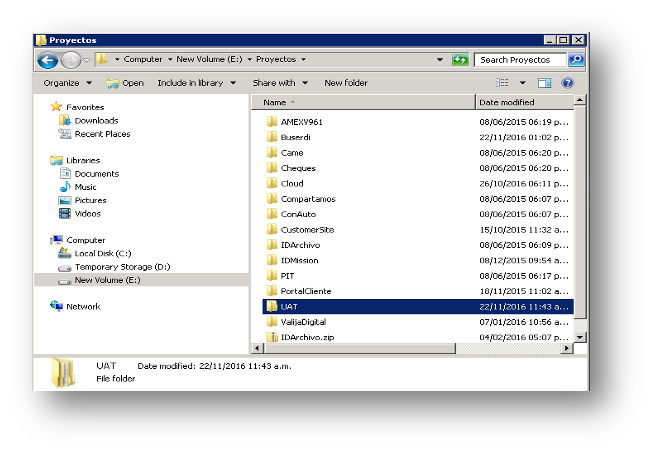Click the Search Proyectos input field

tap(520, 60)
